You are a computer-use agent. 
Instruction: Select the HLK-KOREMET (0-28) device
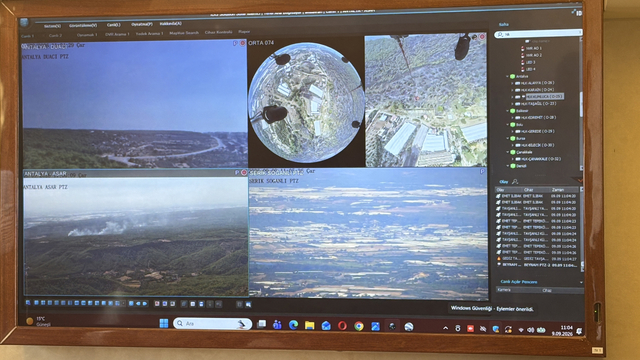(x=538, y=118)
